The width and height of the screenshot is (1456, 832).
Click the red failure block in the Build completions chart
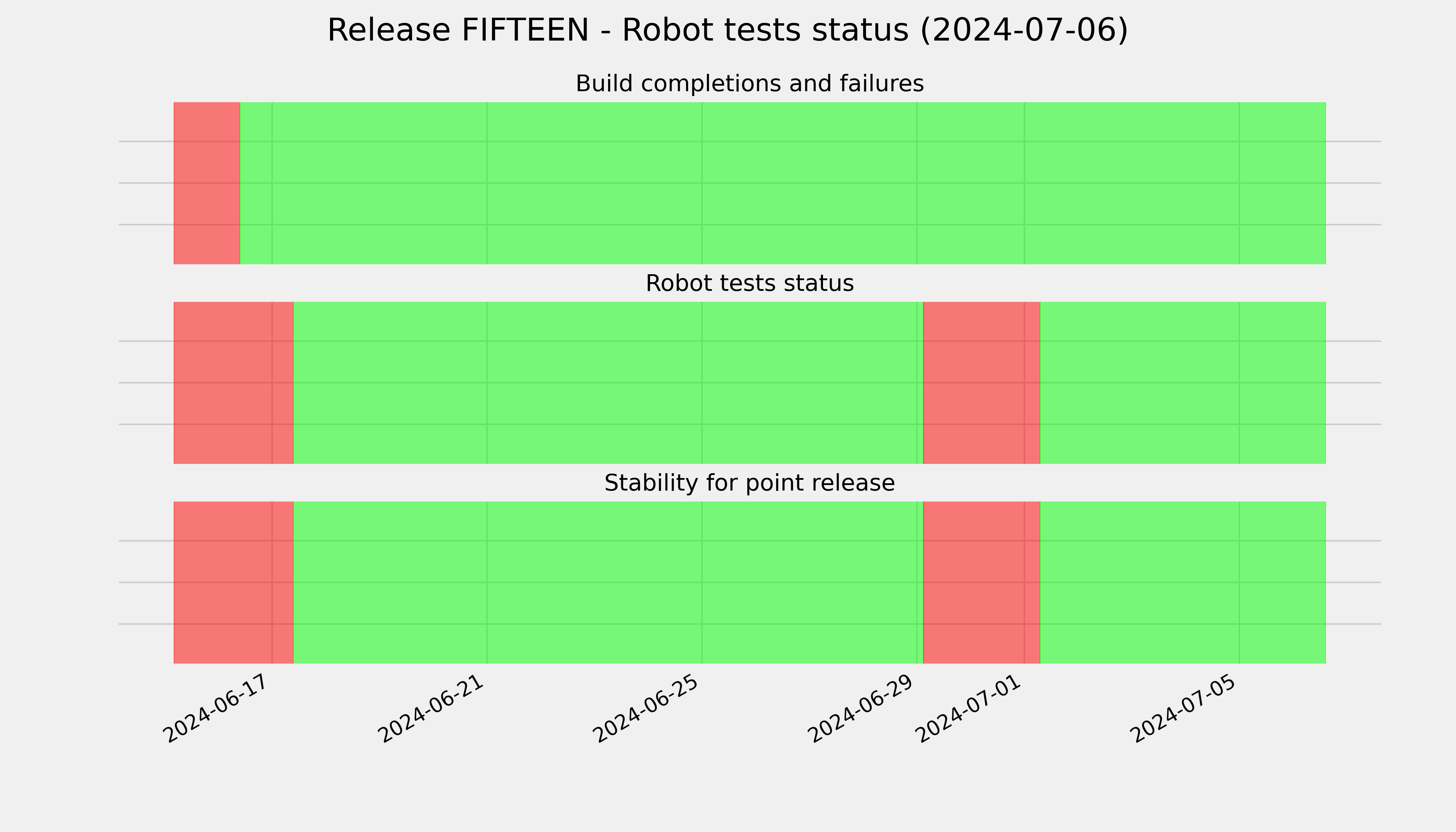click(x=207, y=183)
